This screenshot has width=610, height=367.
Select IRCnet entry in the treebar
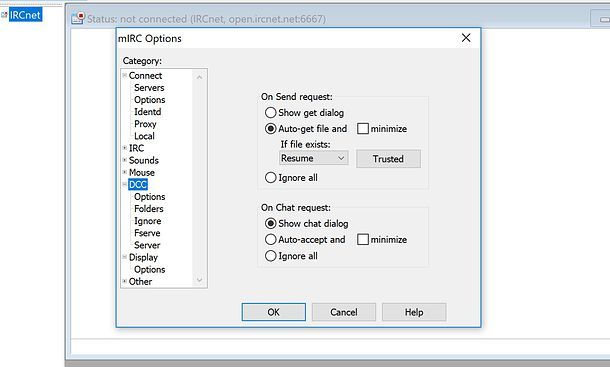[x=25, y=15]
